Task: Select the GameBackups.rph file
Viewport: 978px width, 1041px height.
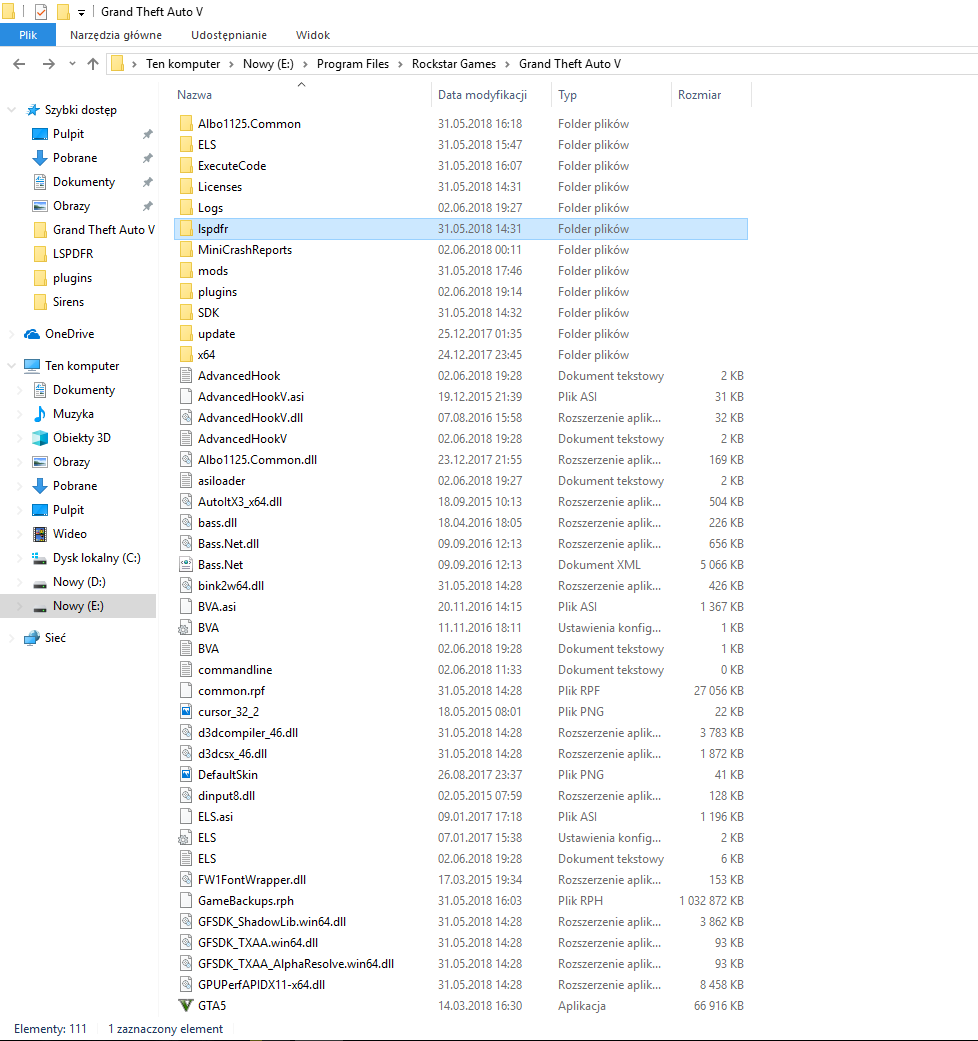Action: tap(246, 900)
